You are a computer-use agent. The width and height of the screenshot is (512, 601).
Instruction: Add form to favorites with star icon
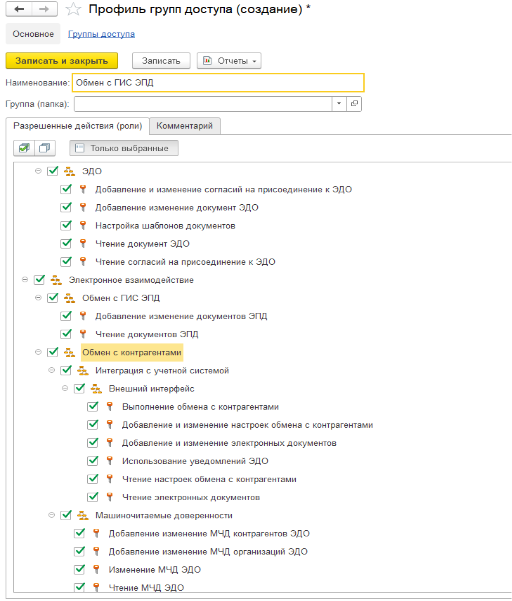point(73,9)
